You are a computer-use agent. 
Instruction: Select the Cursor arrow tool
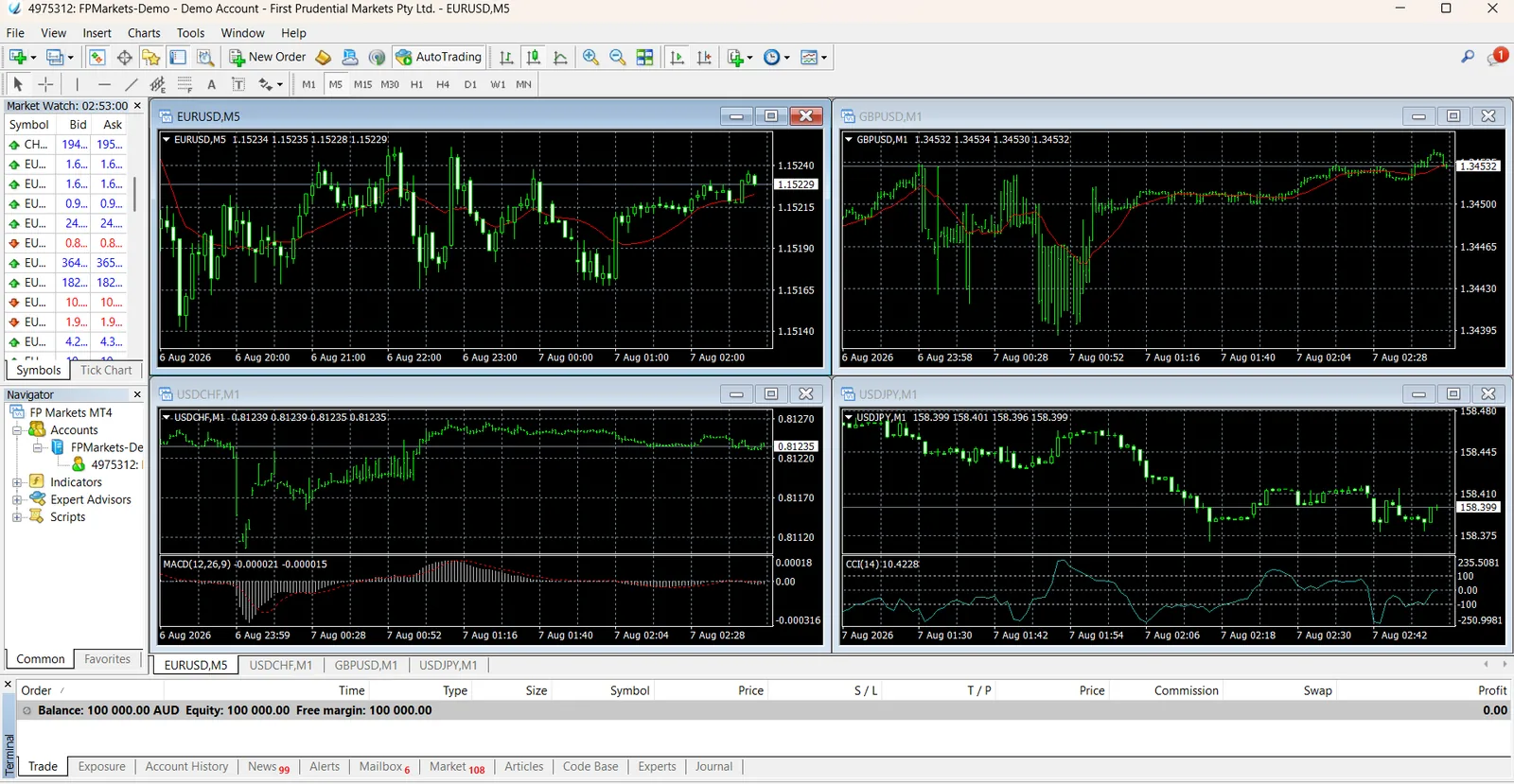point(17,84)
